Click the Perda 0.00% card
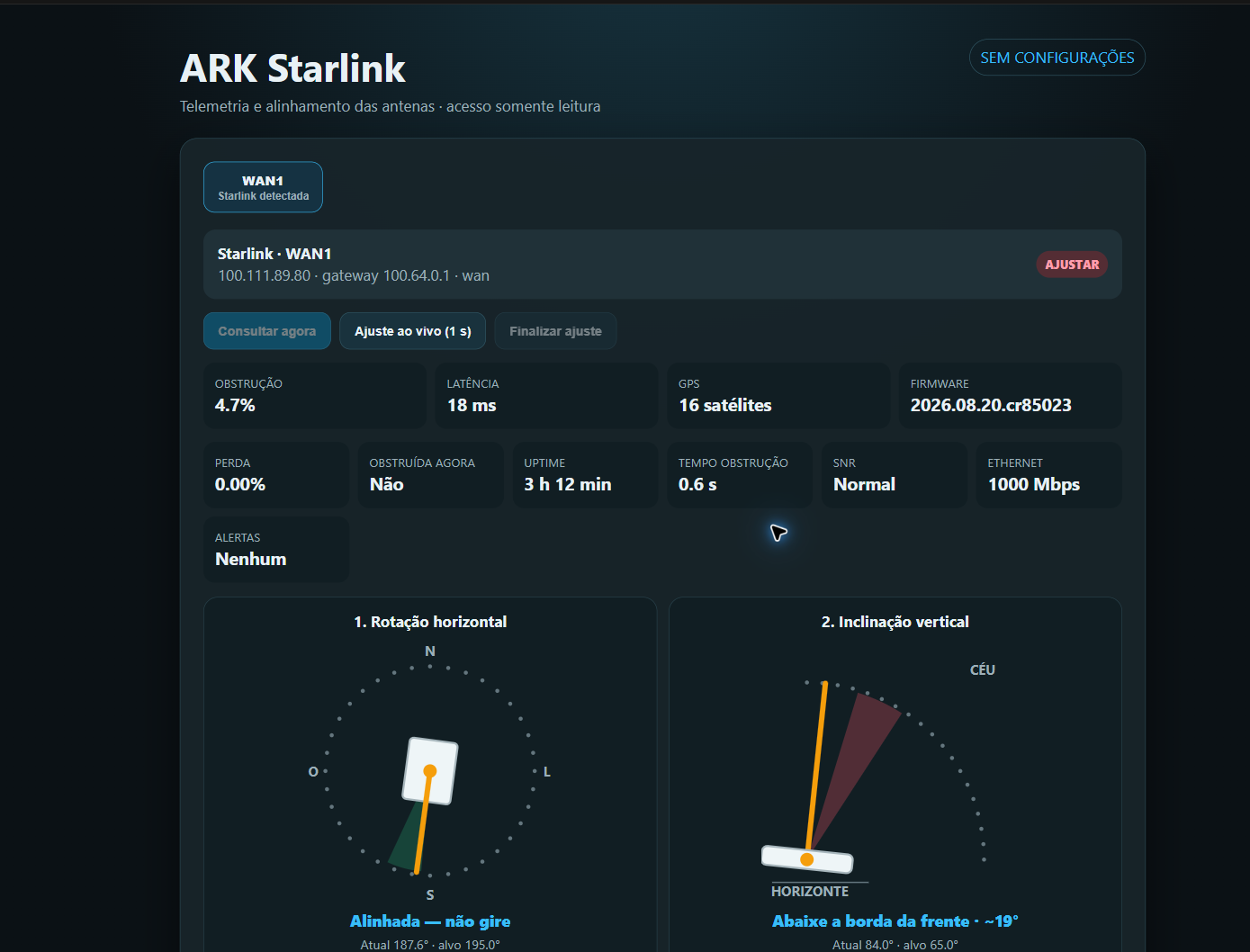Viewport: 1250px width, 952px height. coord(276,474)
